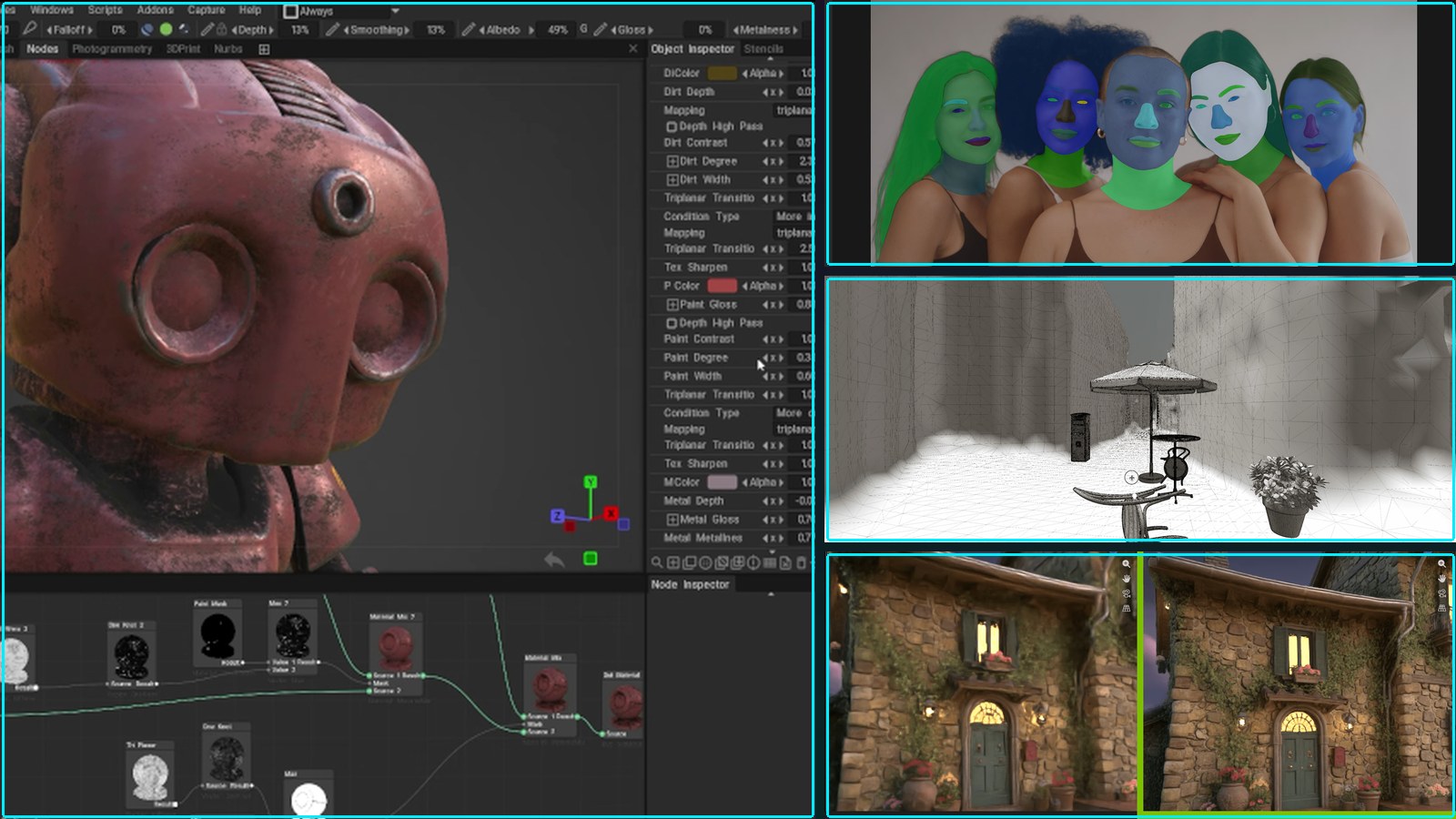Expand the Dirt Width plus box
Image resolution: width=1456 pixels, height=819 pixels.
pyautogui.click(x=672, y=179)
